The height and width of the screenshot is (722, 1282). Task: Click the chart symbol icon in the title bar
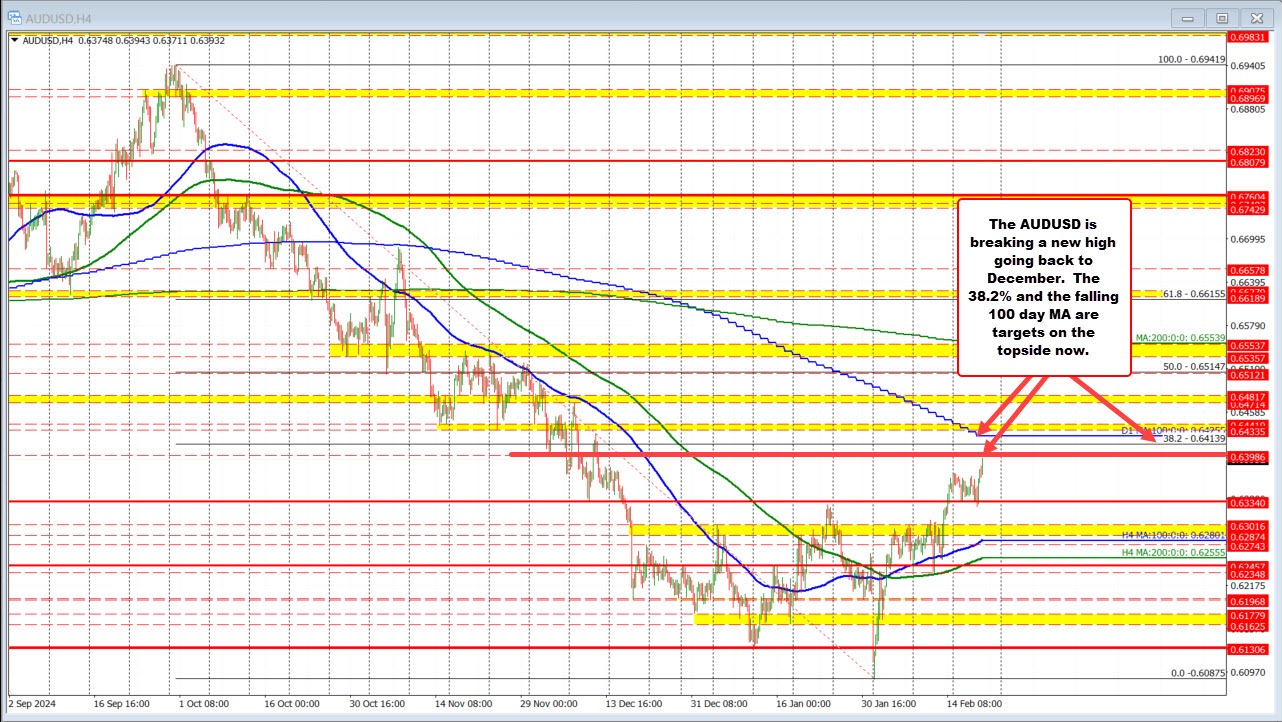14,17
